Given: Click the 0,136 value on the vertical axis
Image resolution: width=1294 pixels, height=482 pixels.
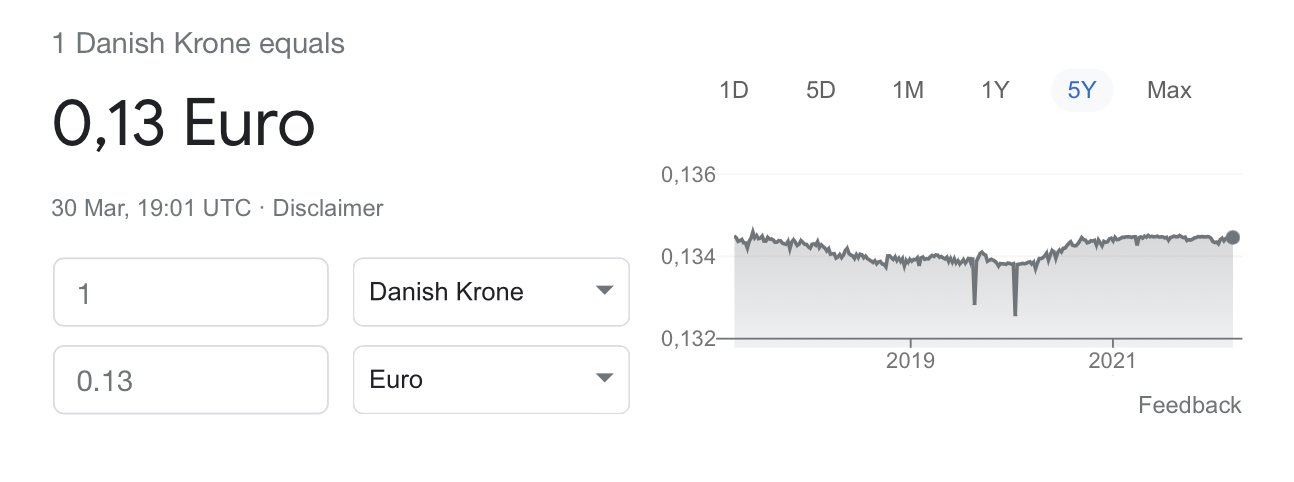Looking at the screenshot, I should [x=689, y=176].
